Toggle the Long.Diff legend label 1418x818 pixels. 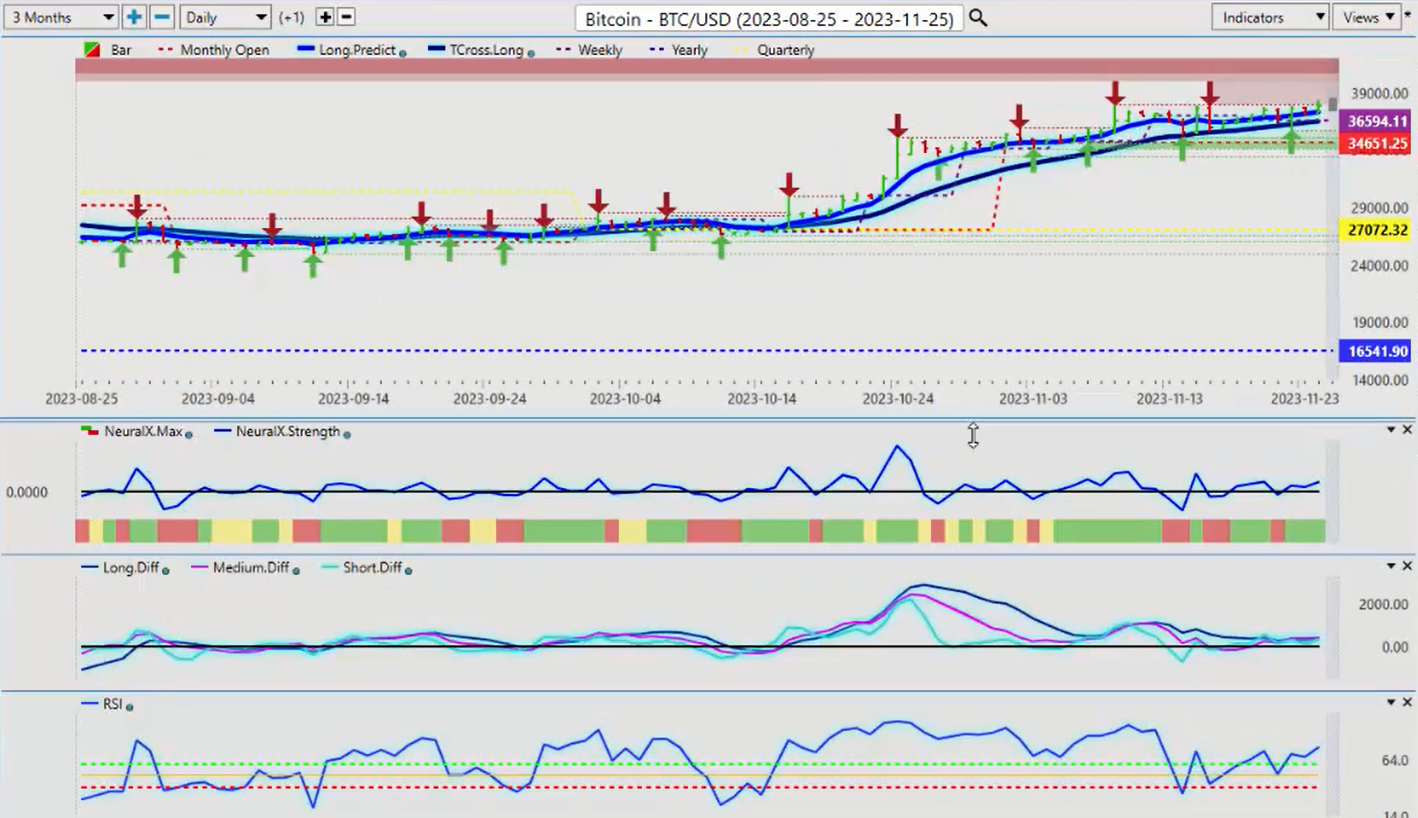130,567
